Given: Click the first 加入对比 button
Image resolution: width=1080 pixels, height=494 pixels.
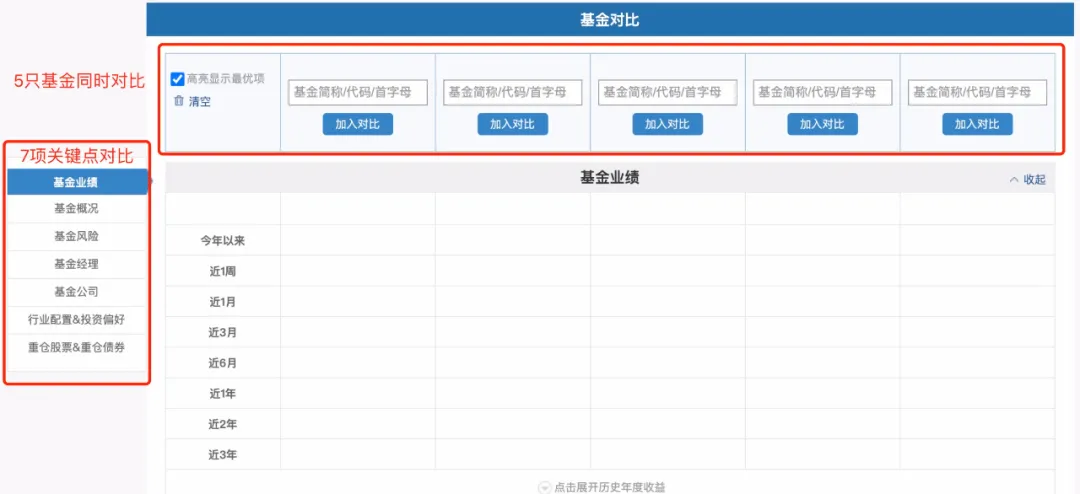Looking at the screenshot, I should pos(357,124).
